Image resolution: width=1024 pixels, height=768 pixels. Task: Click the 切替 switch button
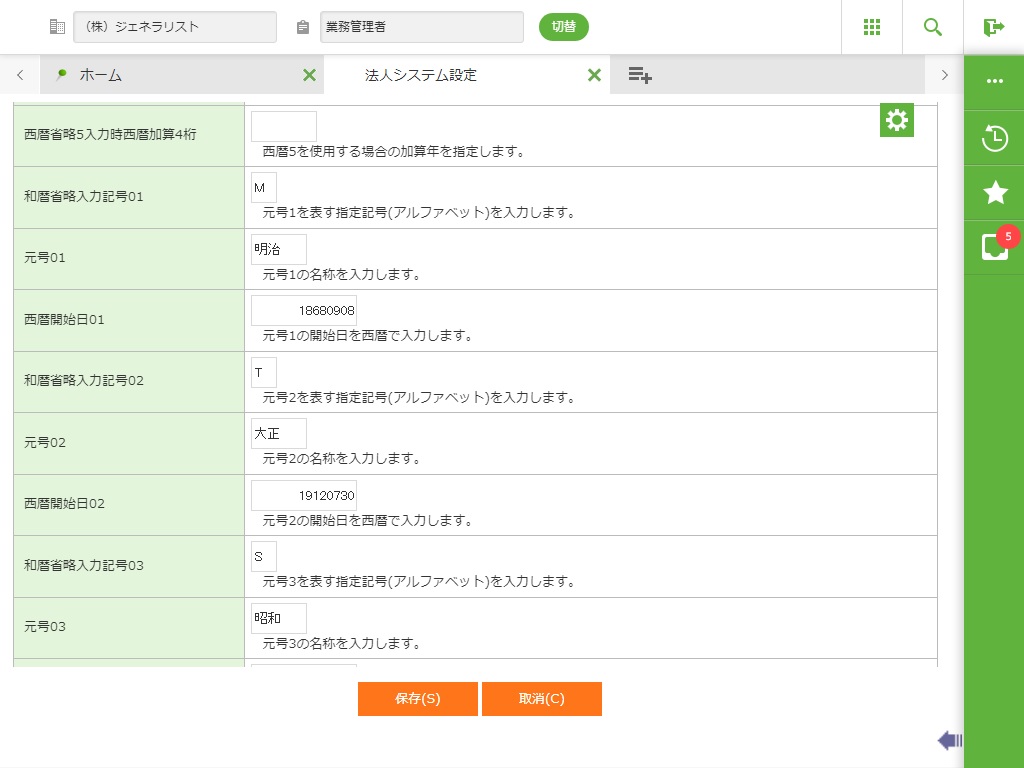564,27
